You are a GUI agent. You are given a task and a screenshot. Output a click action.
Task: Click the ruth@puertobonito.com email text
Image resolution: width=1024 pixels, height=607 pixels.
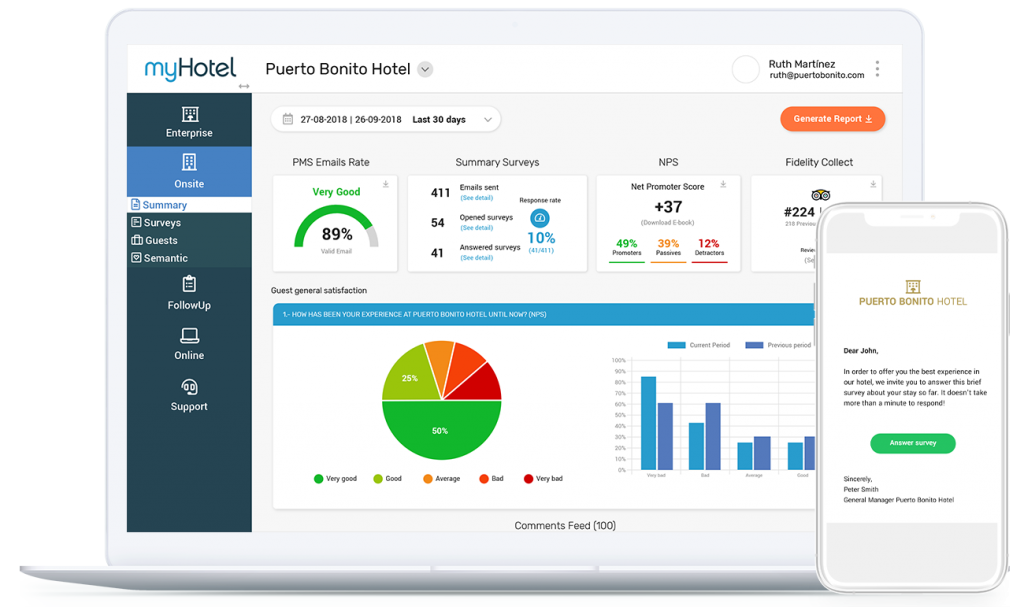point(816,75)
